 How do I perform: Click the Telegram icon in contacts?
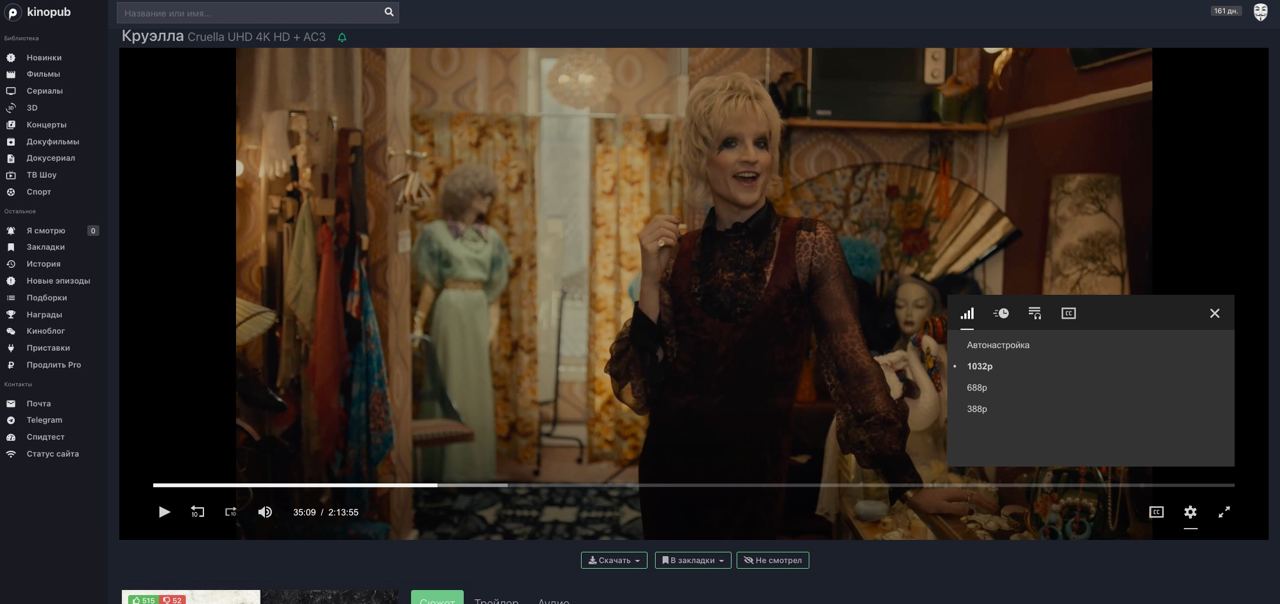11,420
